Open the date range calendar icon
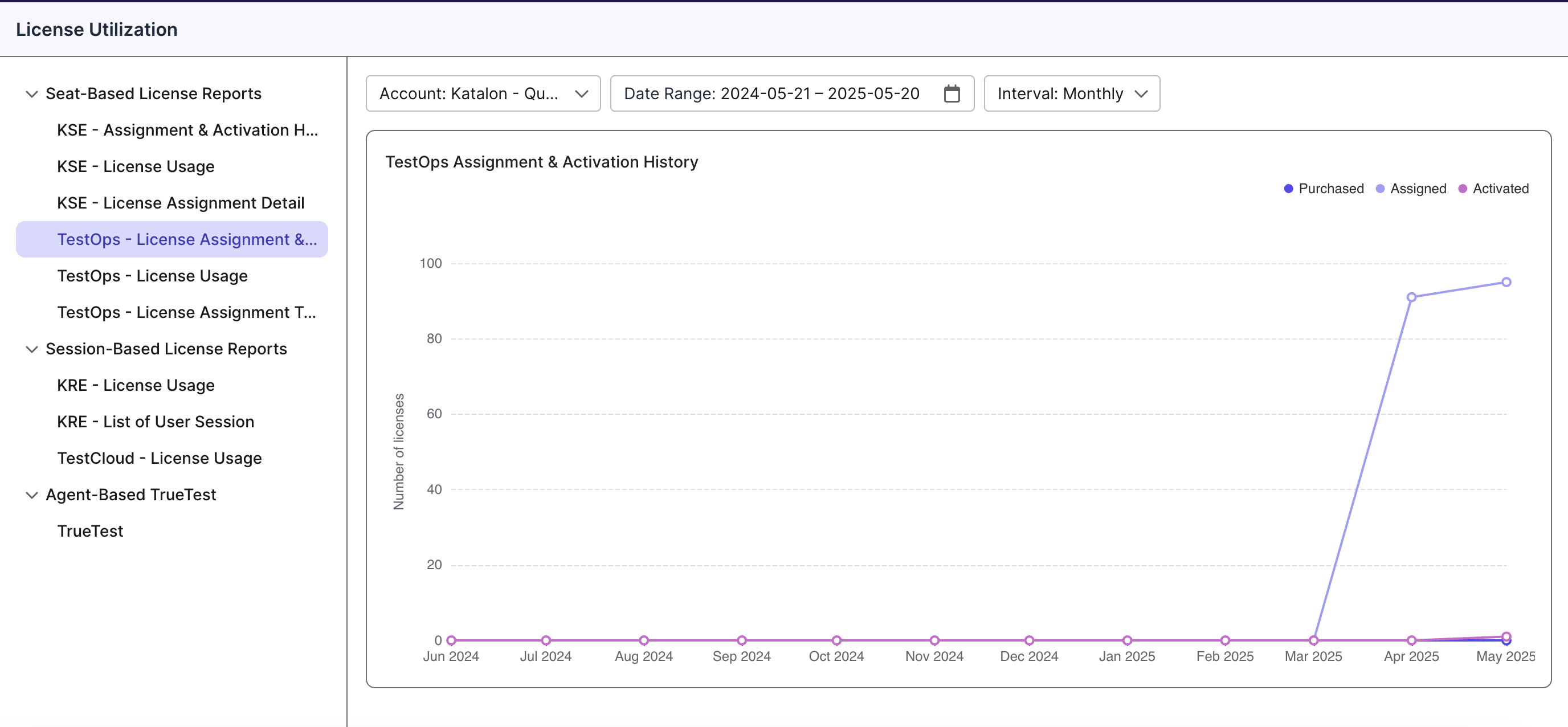Image resolution: width=1568 pixels, height=727 pixels. [x=952, y=94]
